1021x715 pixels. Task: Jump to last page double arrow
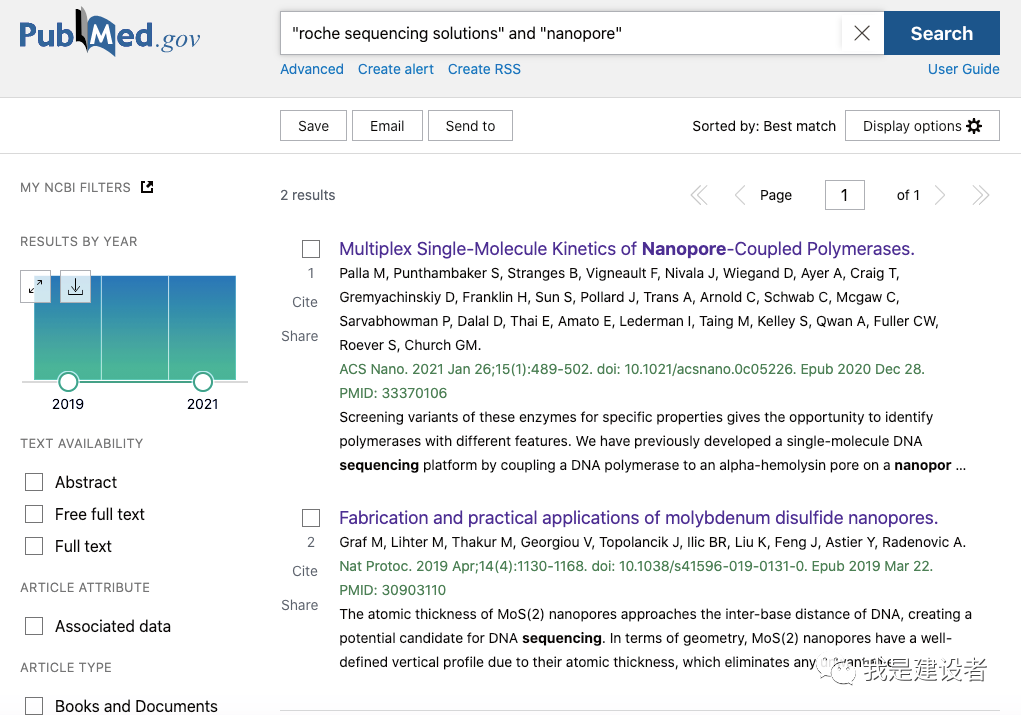click(x=980, y=195)
